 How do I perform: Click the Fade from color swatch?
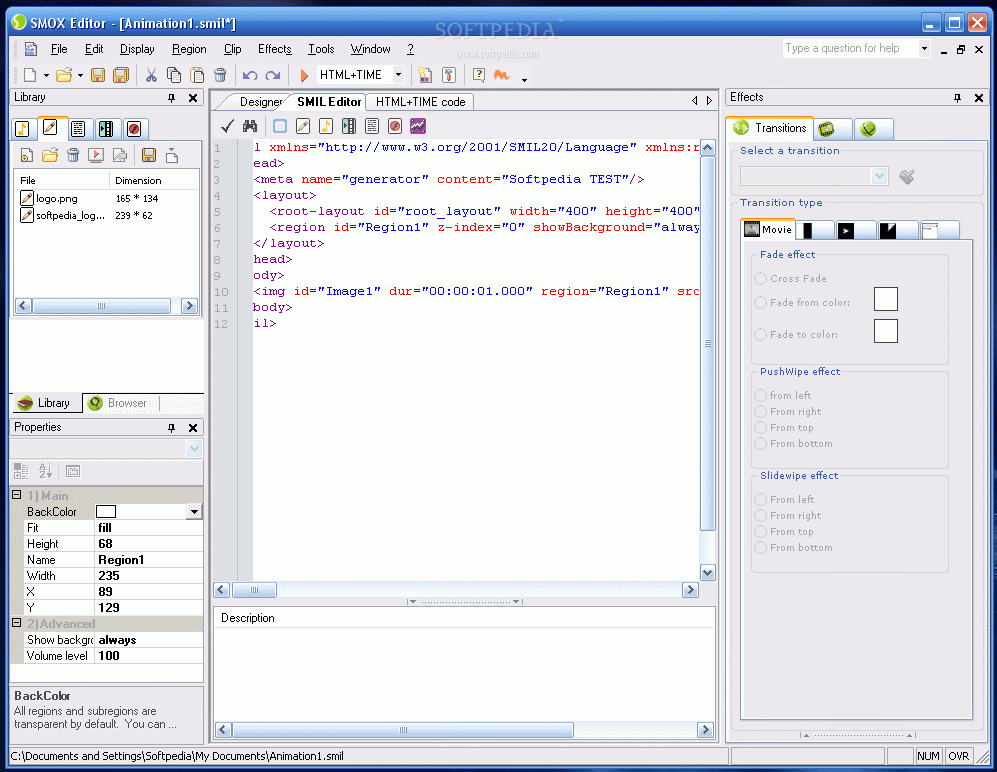(x=886, y=299)
